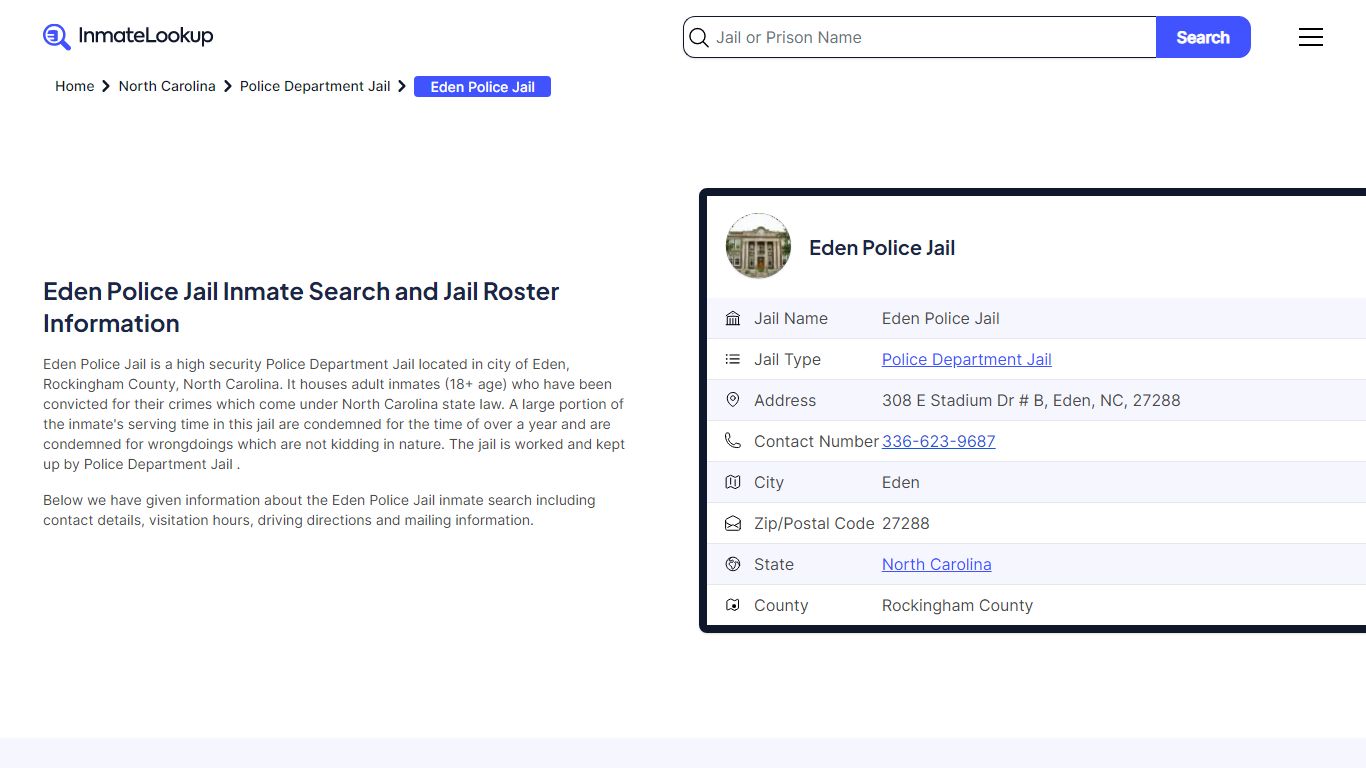
Task: Click the bank icon beside Jail Name
Action: [733, 318]
